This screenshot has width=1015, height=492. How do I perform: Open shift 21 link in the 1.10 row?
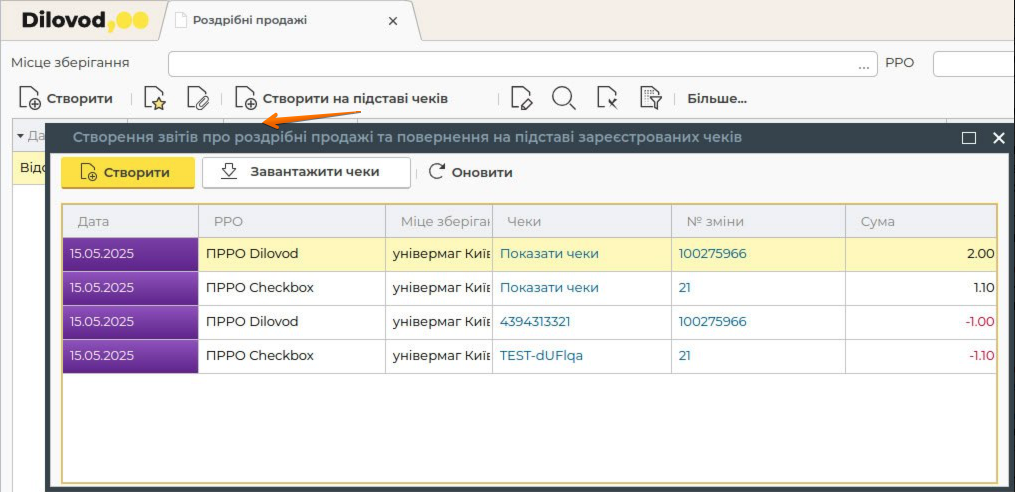point(684,287)
